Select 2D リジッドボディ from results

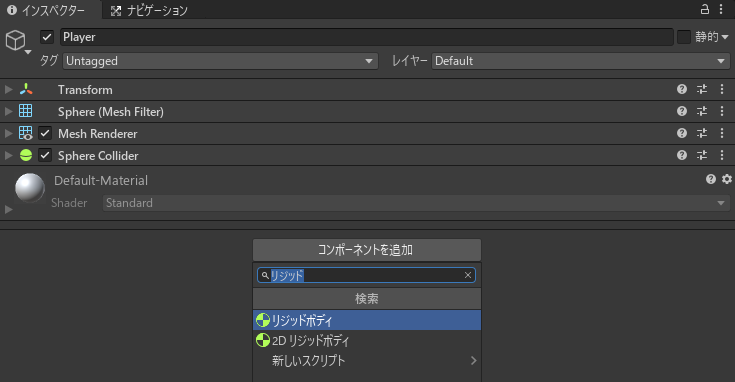click(x=367, y=340)
